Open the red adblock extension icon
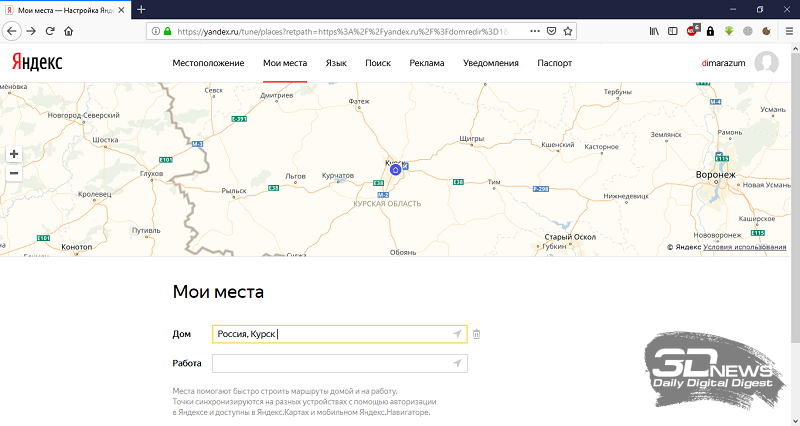Image resolution: width=800 pixels, height=426 pixels. point(692,31)
